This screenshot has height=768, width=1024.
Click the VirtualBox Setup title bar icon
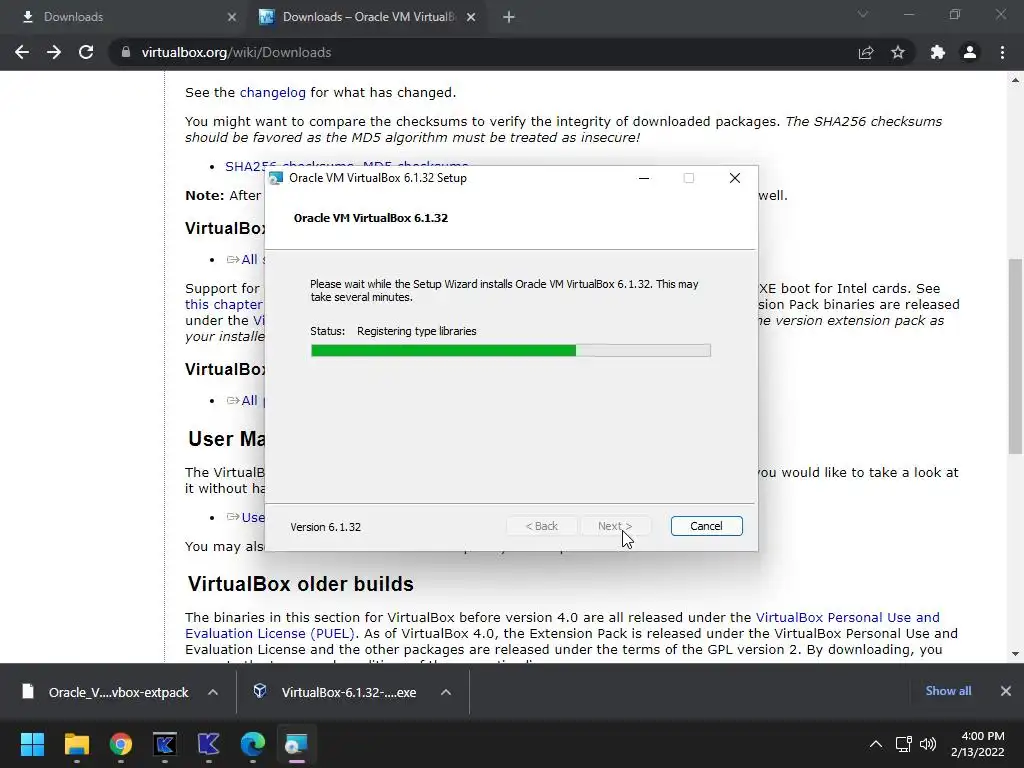pyautogui.click(x=276, y=178)
